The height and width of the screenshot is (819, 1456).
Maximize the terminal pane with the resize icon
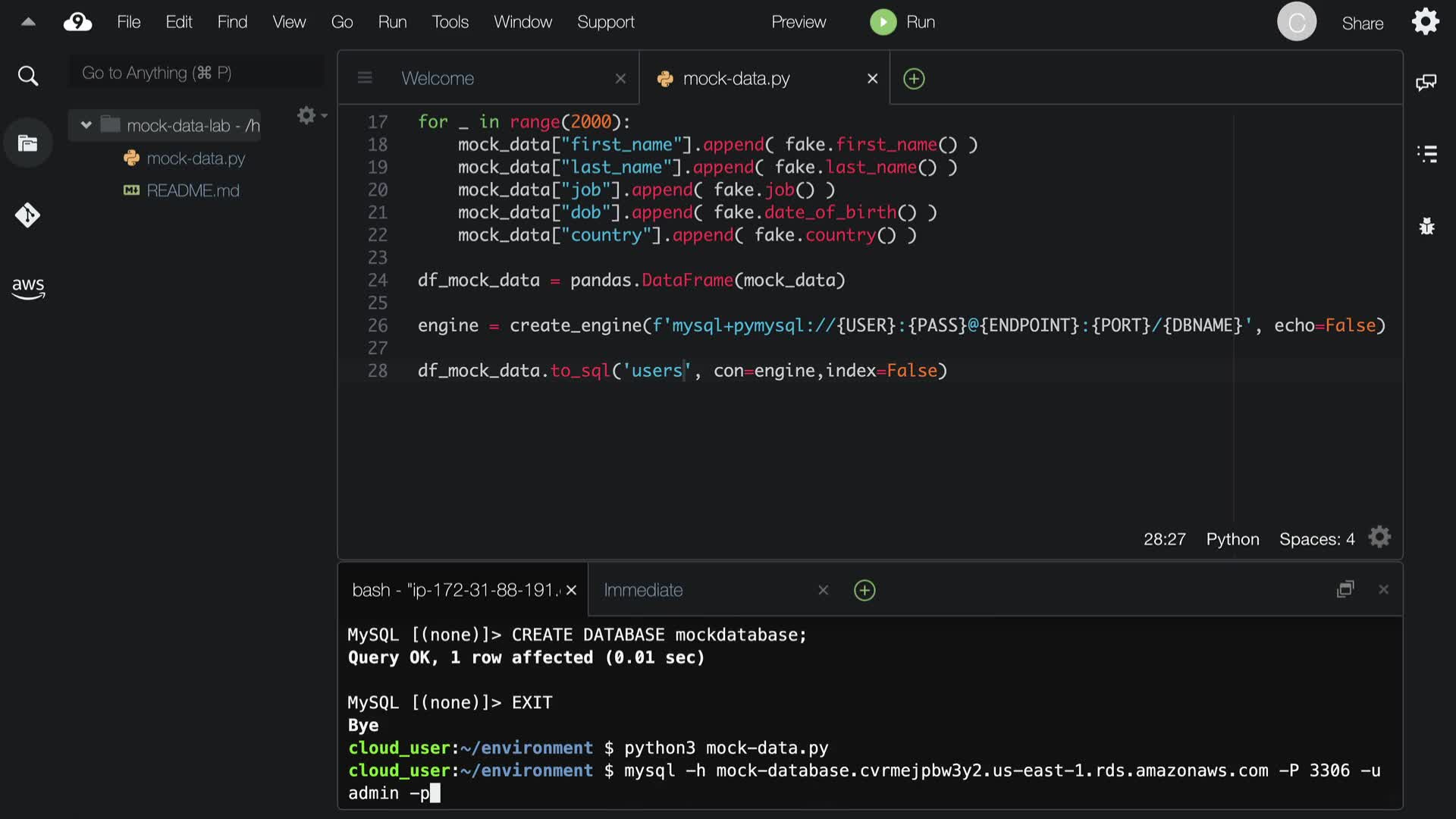tap(1345, 589)
